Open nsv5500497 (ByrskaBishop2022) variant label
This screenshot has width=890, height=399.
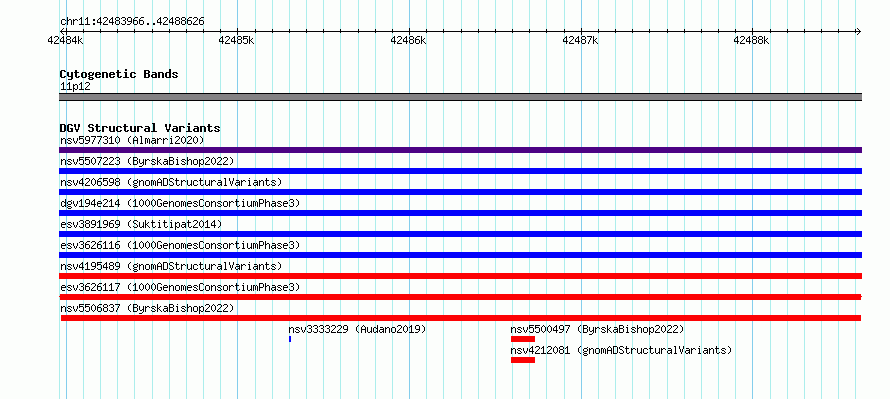coord(597,329)
